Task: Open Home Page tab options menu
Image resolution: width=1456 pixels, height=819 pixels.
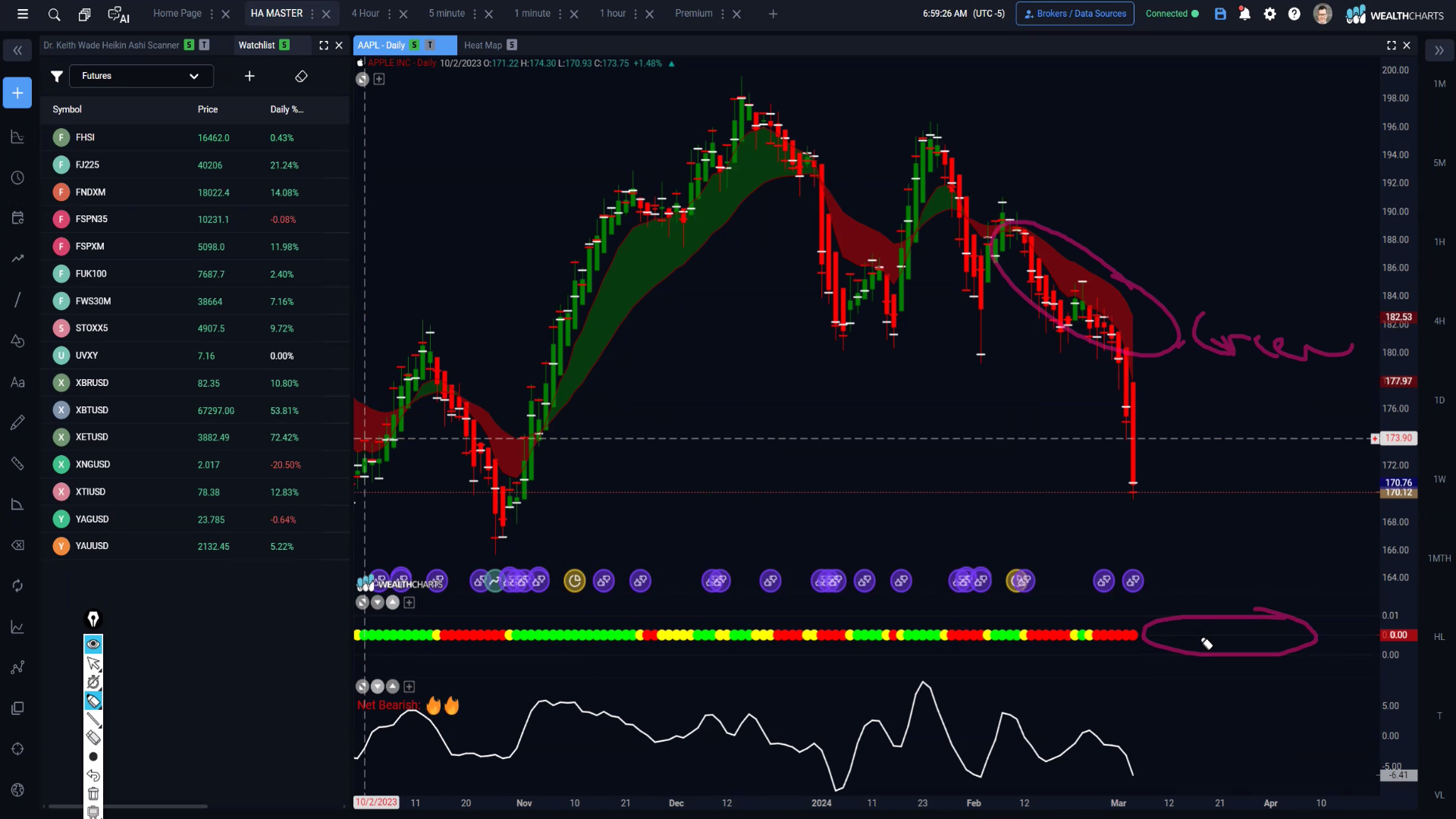Action: click(212, 14)
